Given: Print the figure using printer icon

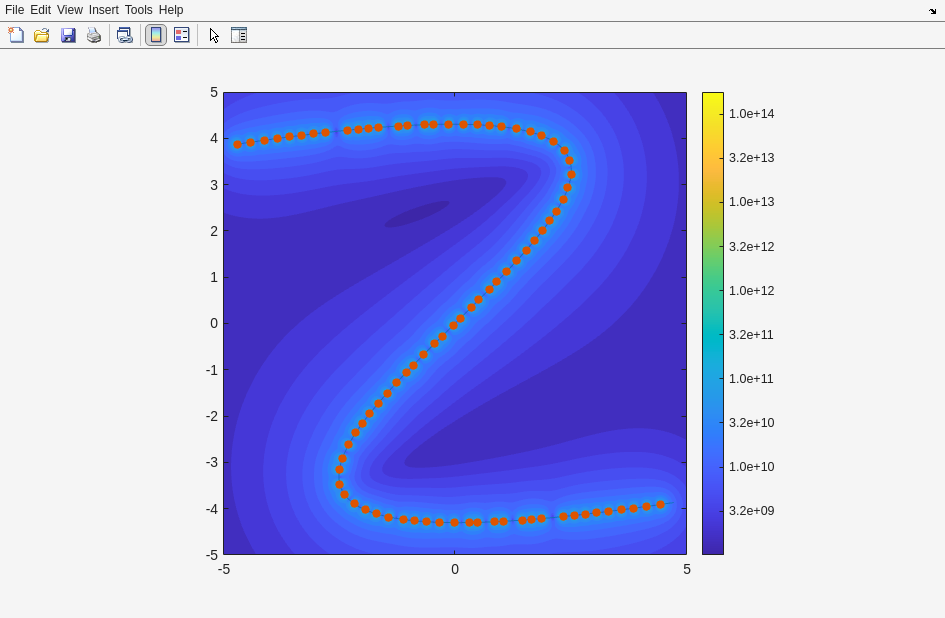Looking at the screenshot, I should 94,35.
